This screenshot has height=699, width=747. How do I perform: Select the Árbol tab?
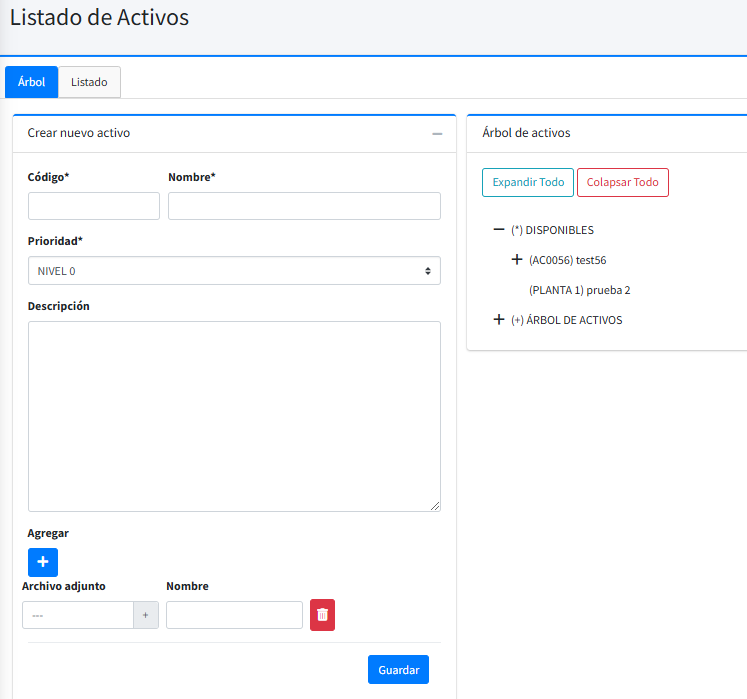32,82
